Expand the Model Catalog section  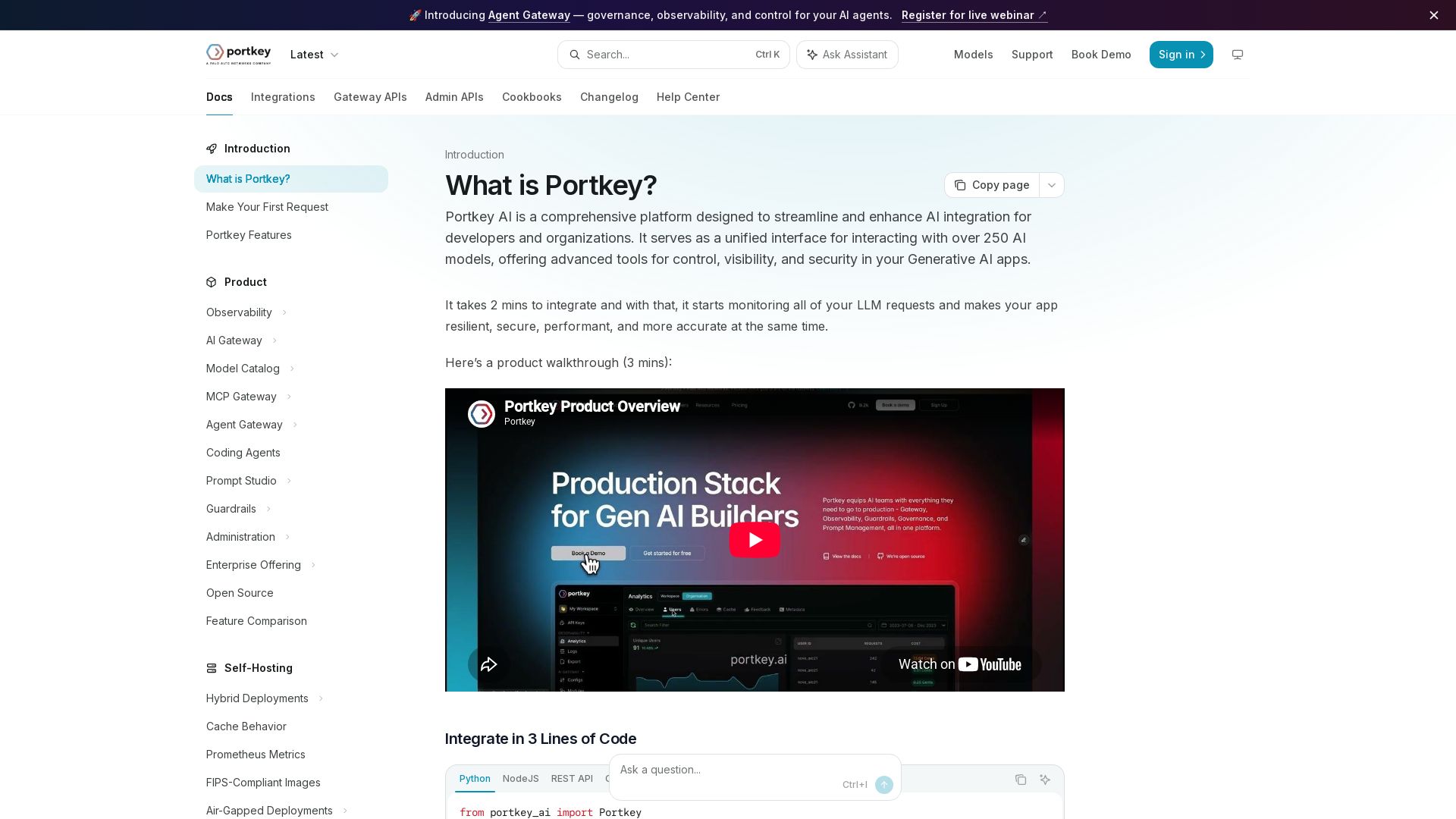[x=292, y=369]
